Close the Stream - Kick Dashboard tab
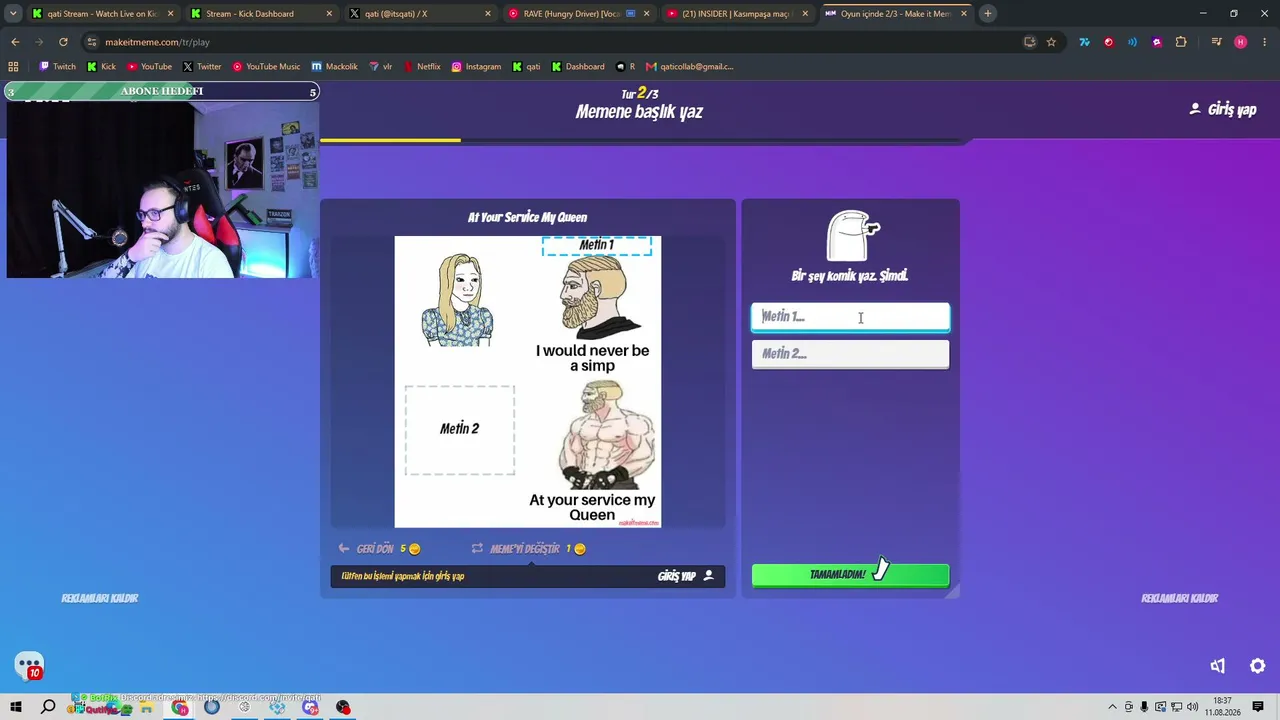Image resolution: width=1280 pixels, height=720 pixels. tap(329, 14)
